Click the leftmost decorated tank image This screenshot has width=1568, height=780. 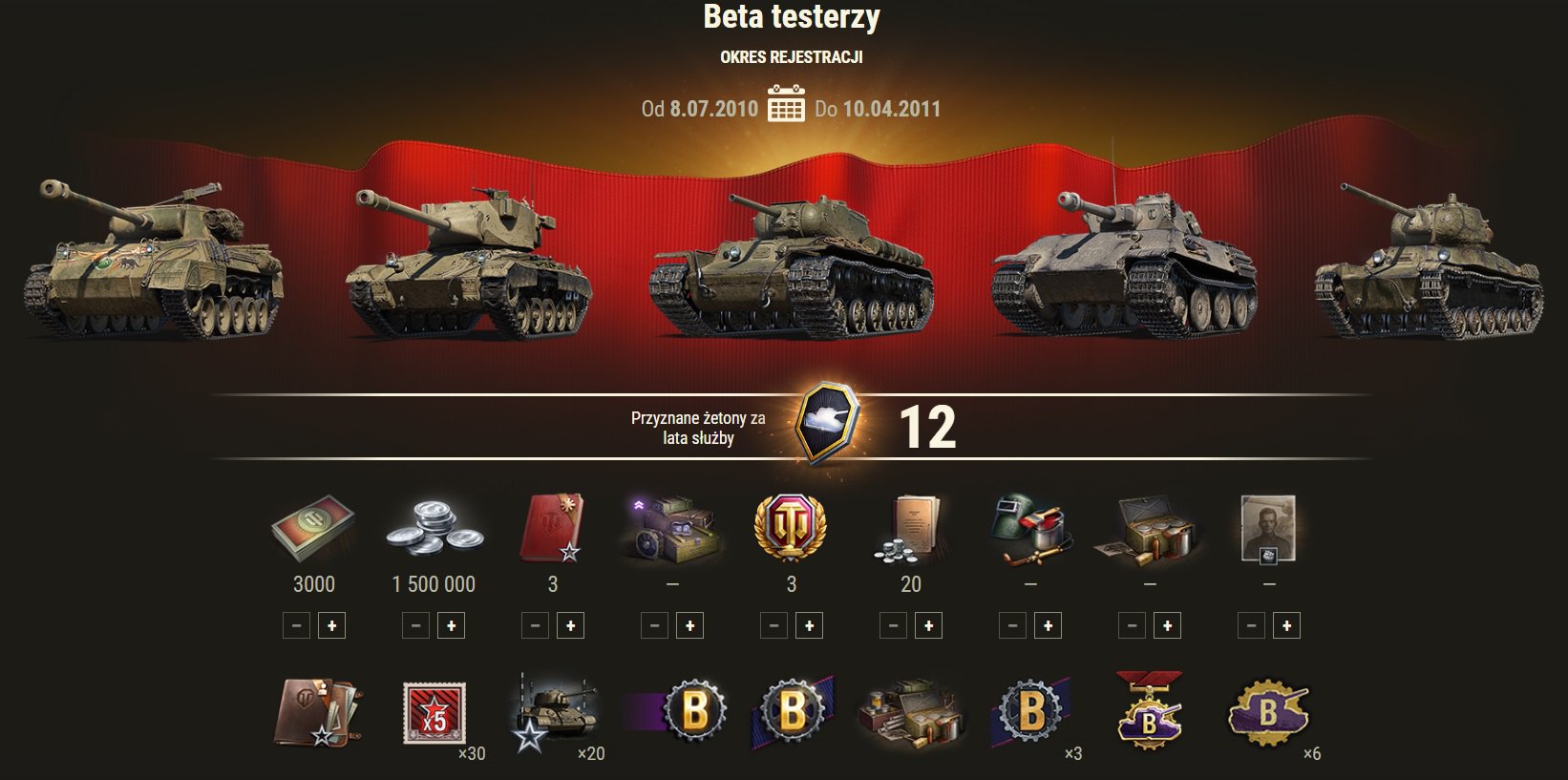[x=153, y=258]
